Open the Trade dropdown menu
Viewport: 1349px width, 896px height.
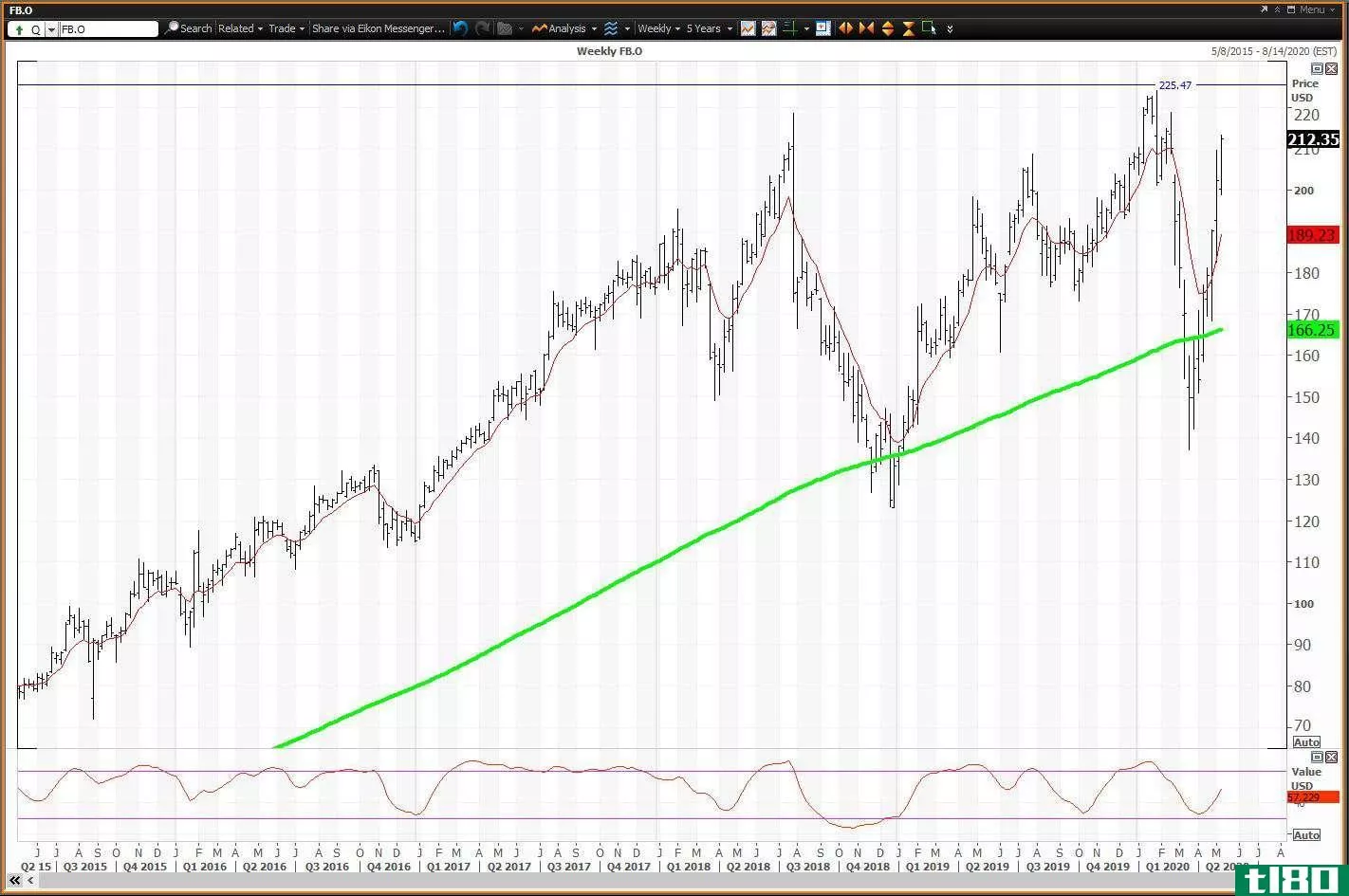click(286, 28)
